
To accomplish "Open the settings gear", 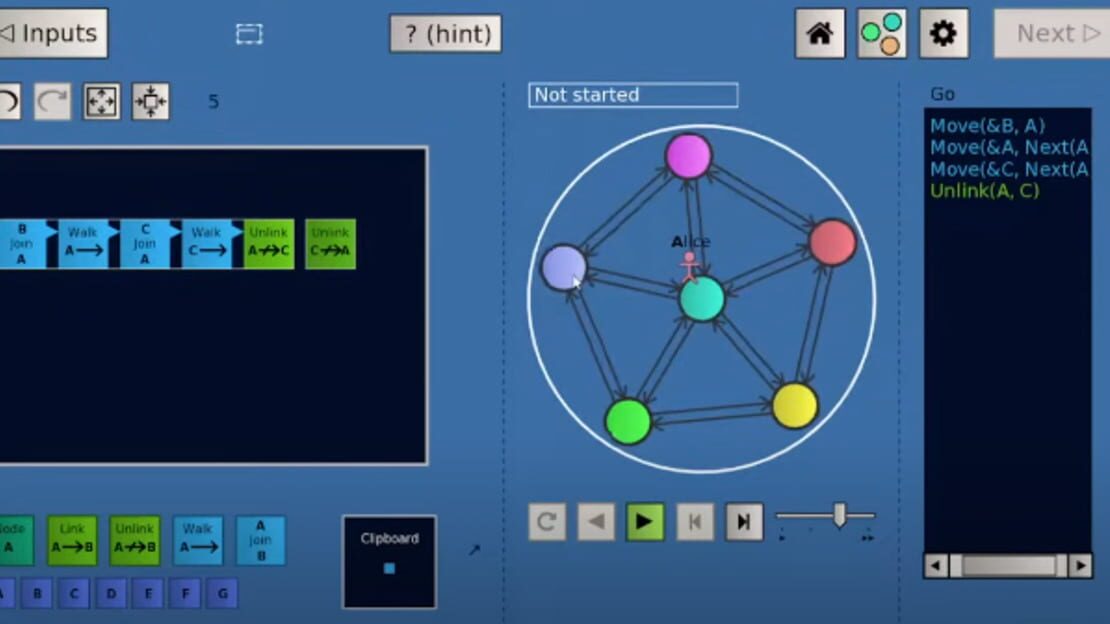I will pos(943,33).
